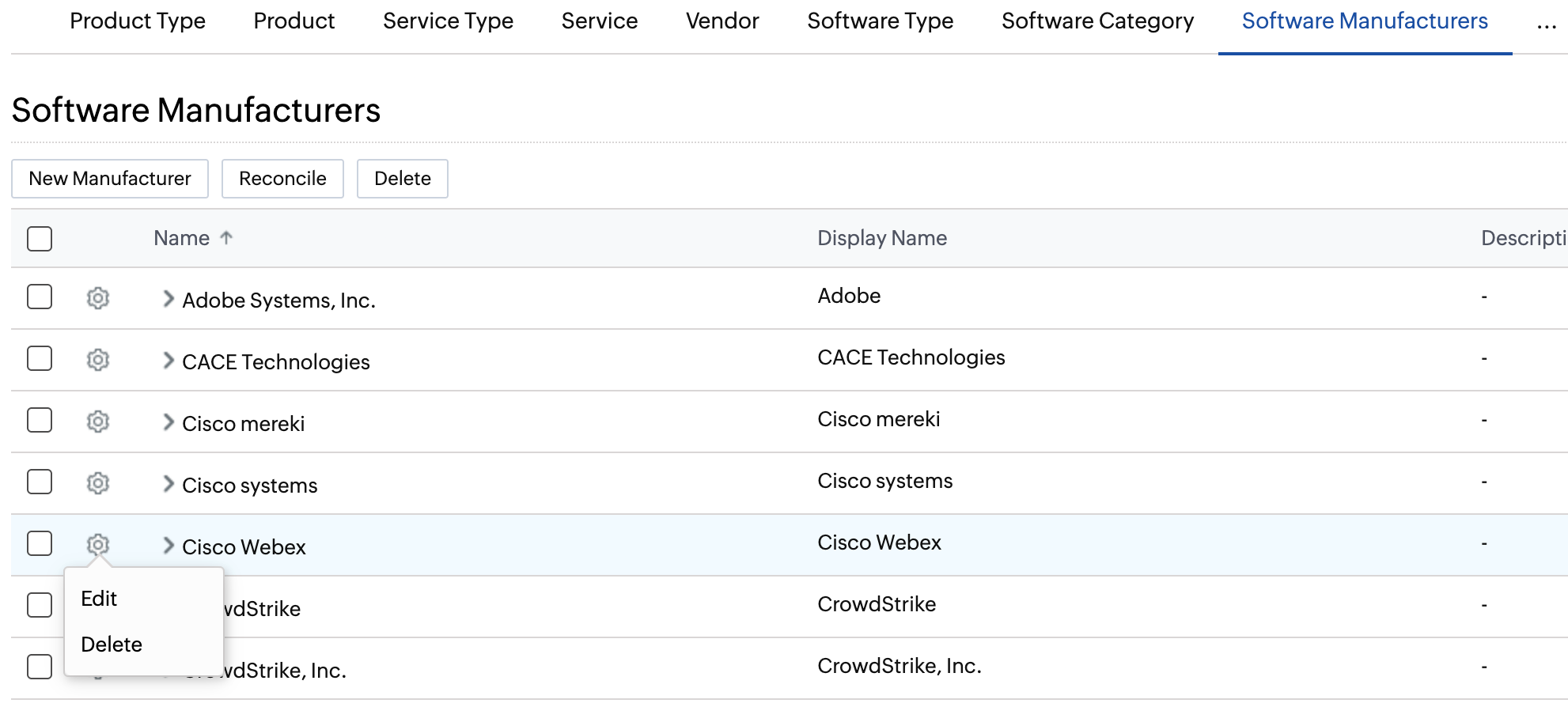Expand the Adobe Systems, Inc. row

pos(168,299)
